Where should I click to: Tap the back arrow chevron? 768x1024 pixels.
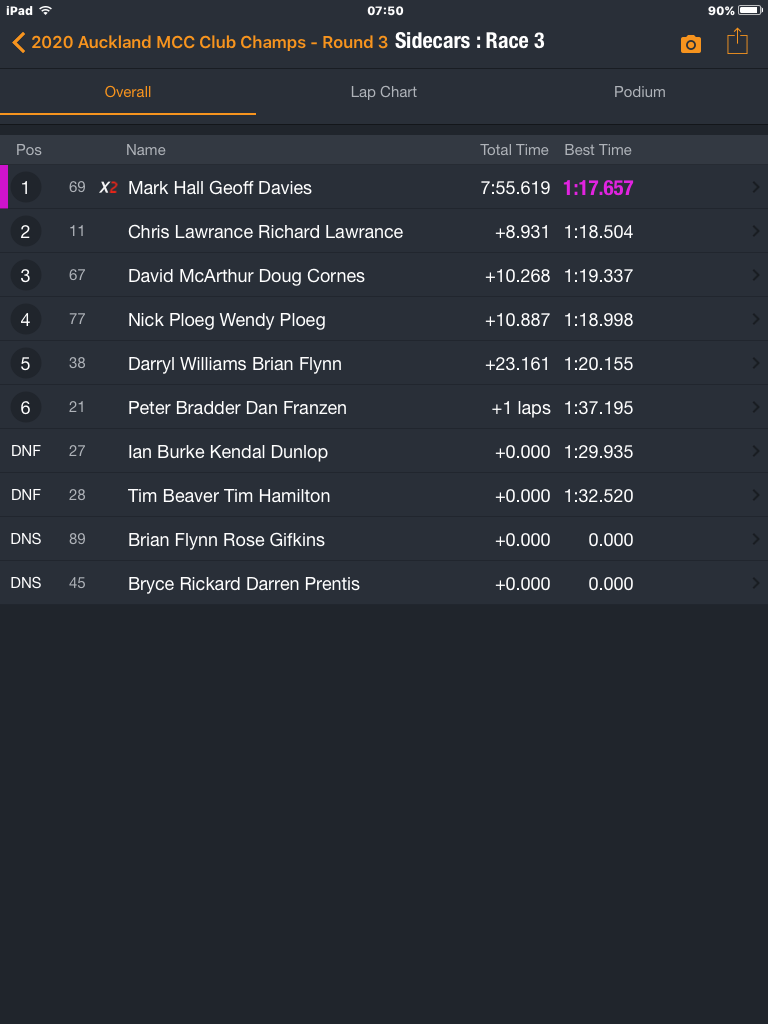pyautogui.click(x=18, y=42)
